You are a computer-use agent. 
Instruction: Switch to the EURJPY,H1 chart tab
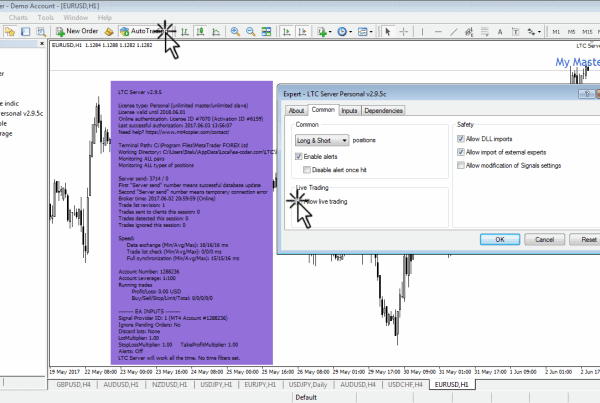(x=260, y=384)
